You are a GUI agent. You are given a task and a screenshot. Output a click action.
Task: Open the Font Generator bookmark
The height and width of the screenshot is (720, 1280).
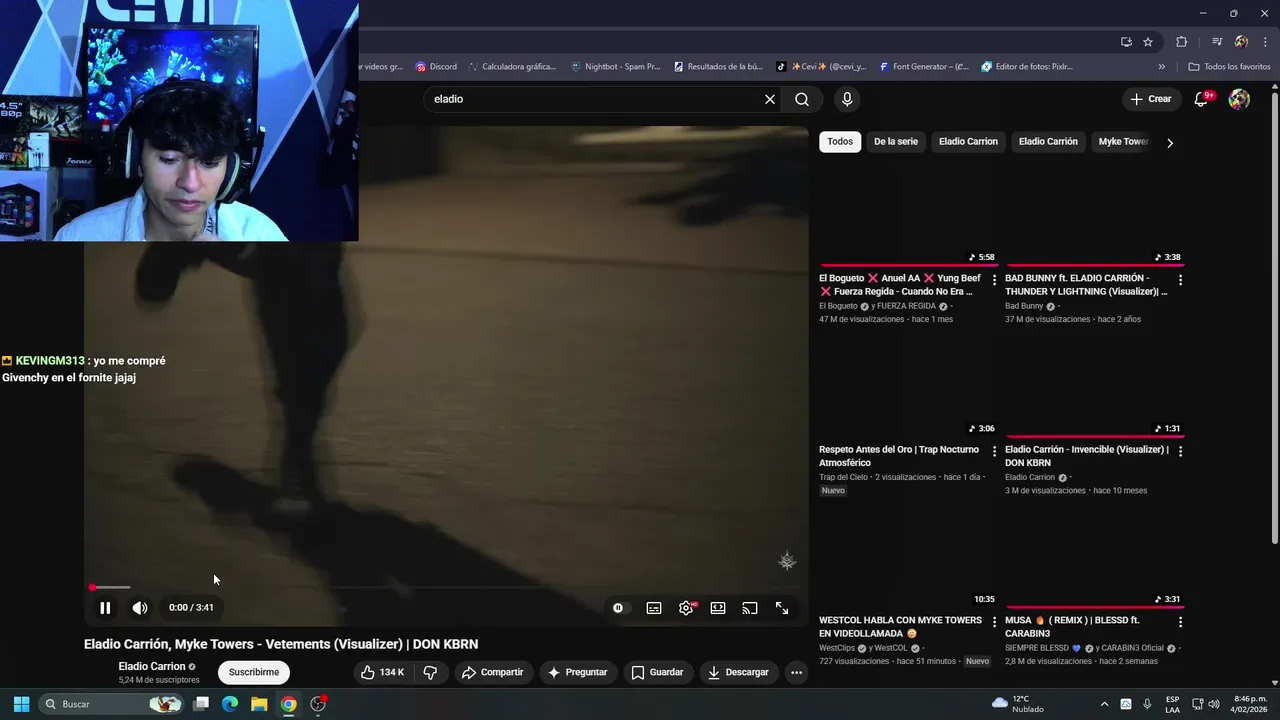923,67
